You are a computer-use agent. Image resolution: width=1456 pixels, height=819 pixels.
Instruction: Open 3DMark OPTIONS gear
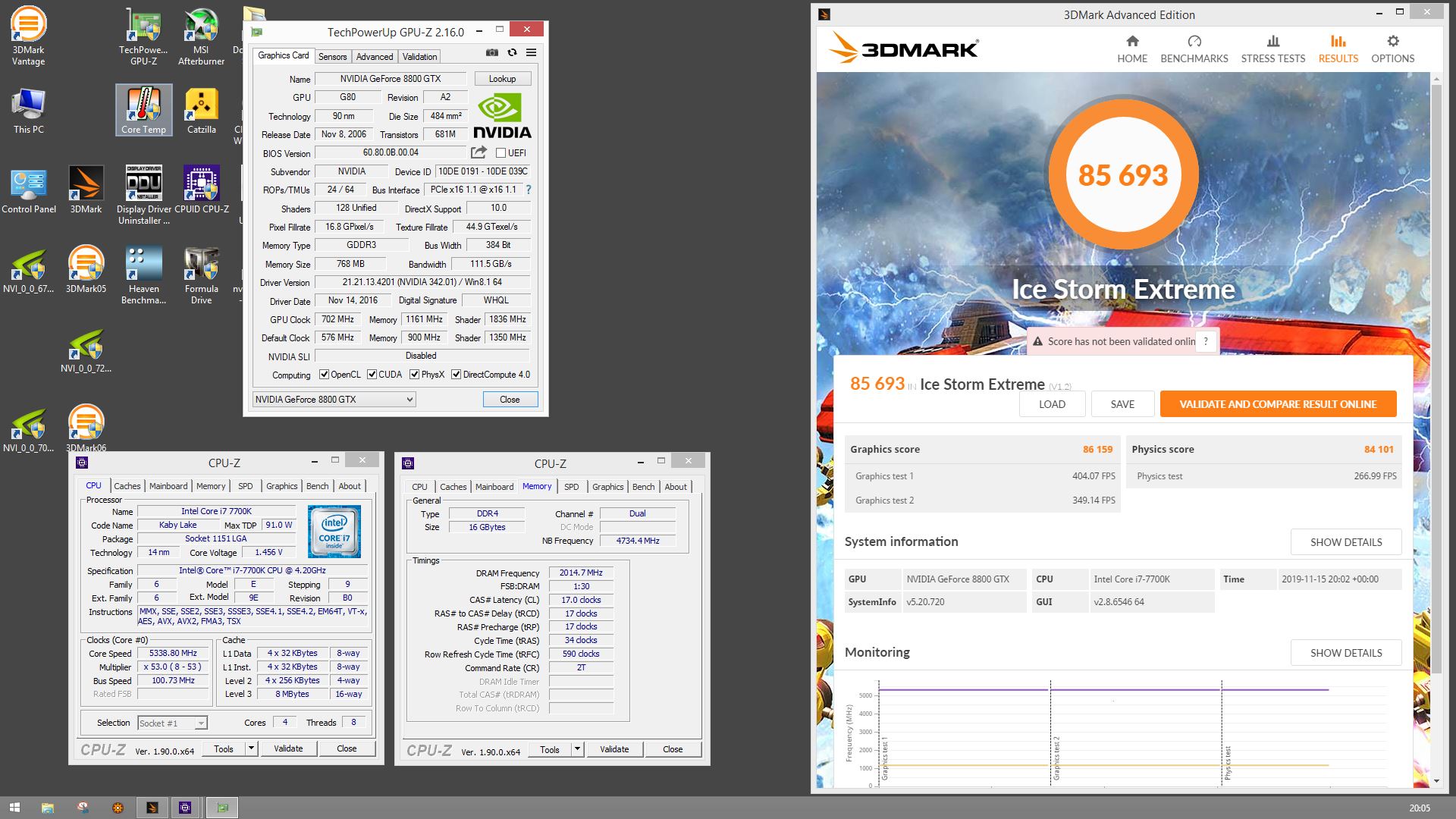click(x=1393, y=49)
